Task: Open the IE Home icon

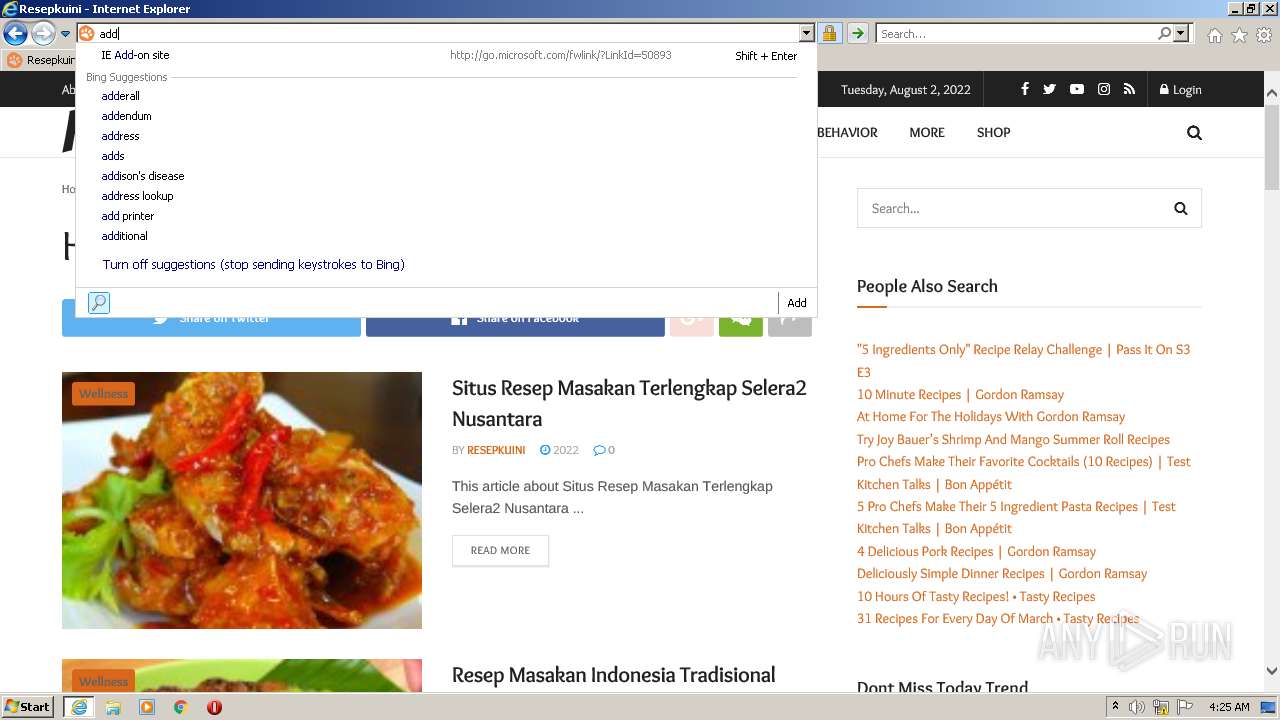Action: click(x=1214, y=35)
